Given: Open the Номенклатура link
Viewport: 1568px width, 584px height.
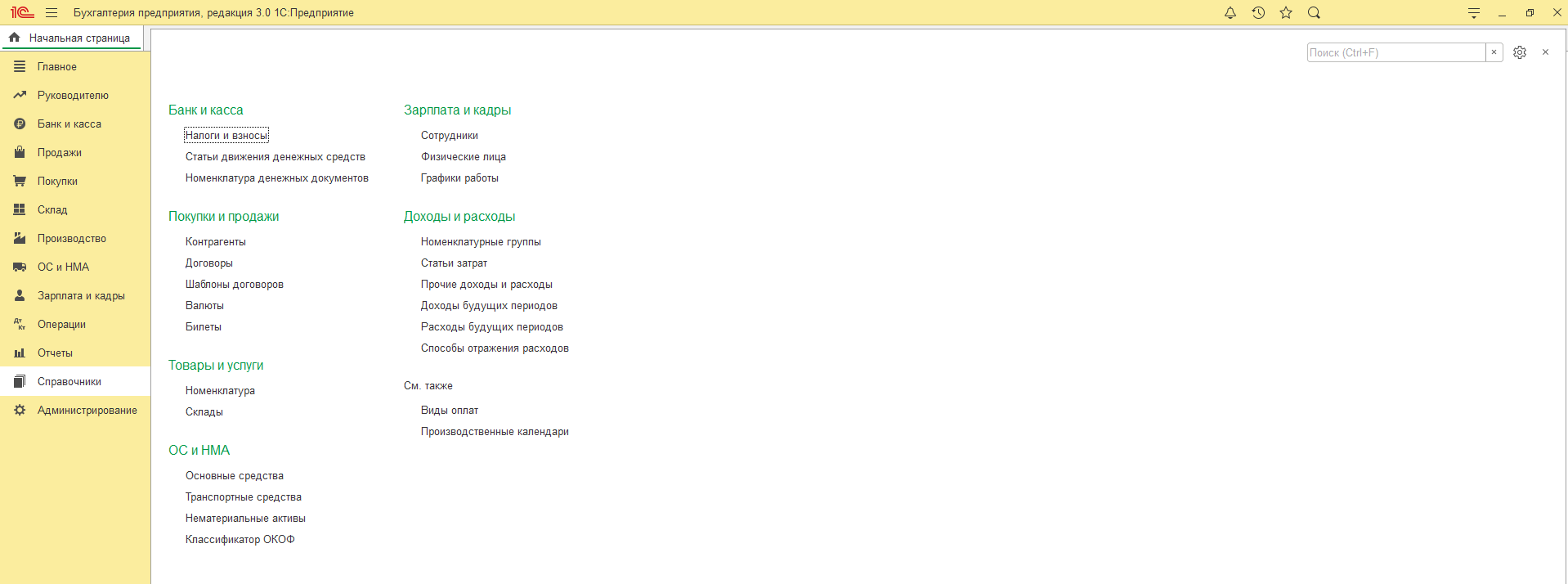Looking at the screenshot, I should (x=220, y=391).
